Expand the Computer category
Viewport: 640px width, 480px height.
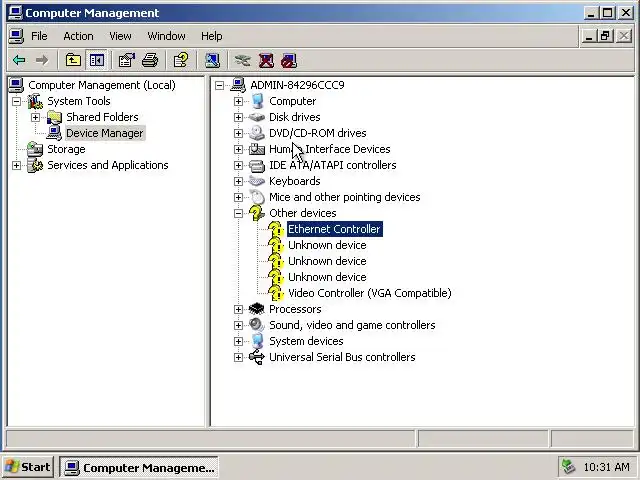pos(238,101)
